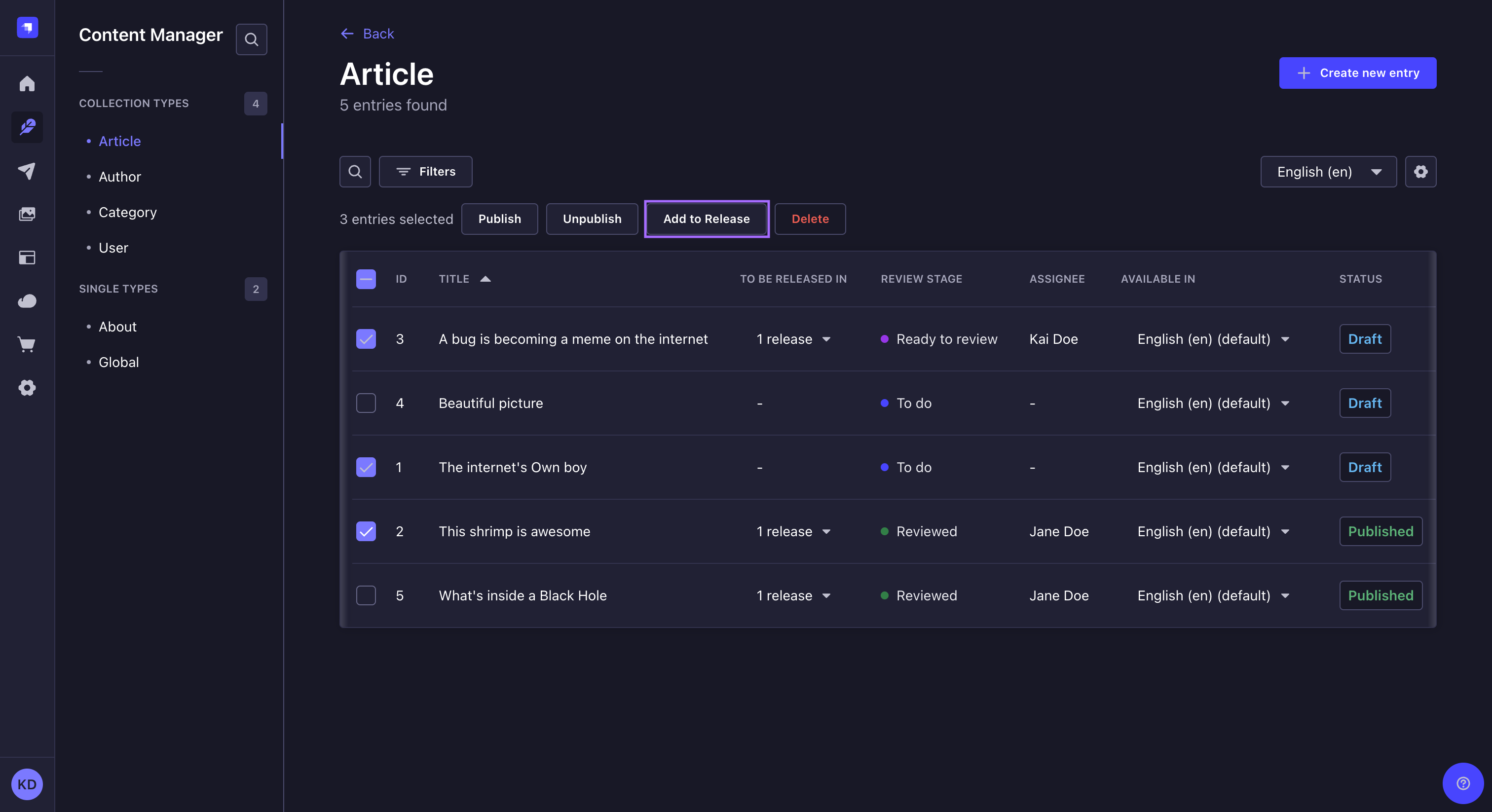Click the Add to Release button
1492x812 pixels.
706,219
